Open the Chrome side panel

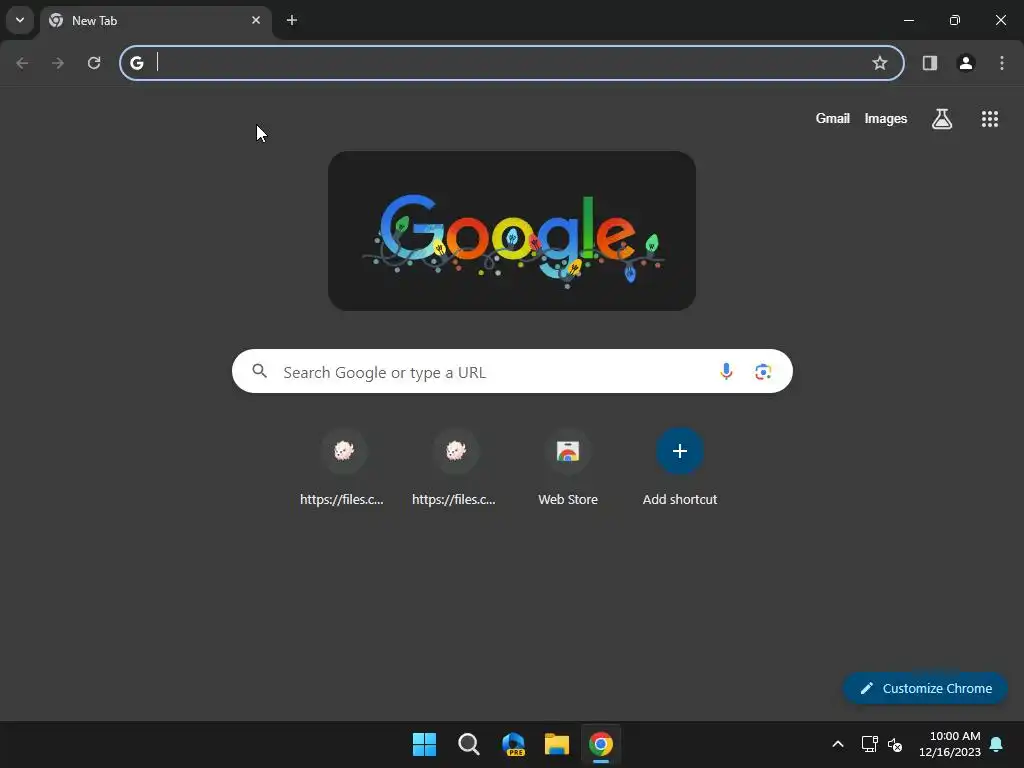[930, 63]
